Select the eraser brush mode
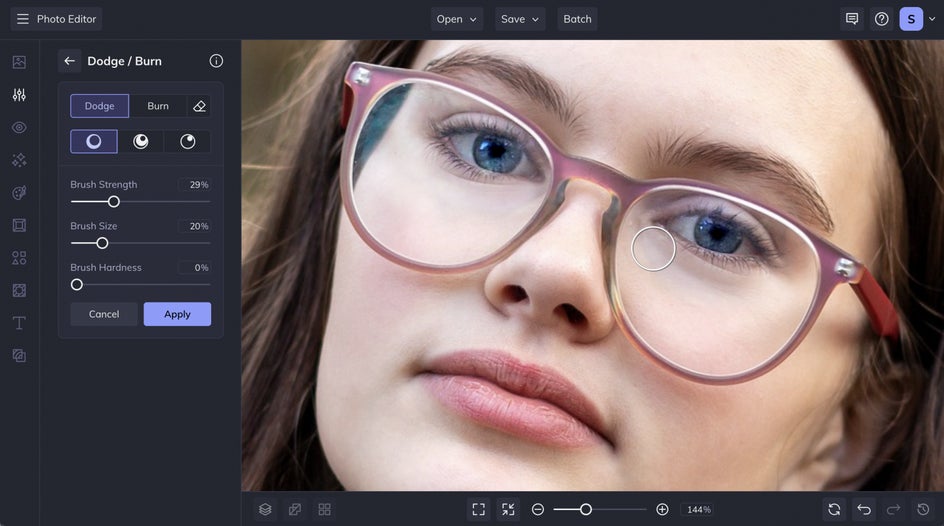Image resolution: width=944 pixels, height=526 pixels. pyautogui.click(x=199, y=106)
